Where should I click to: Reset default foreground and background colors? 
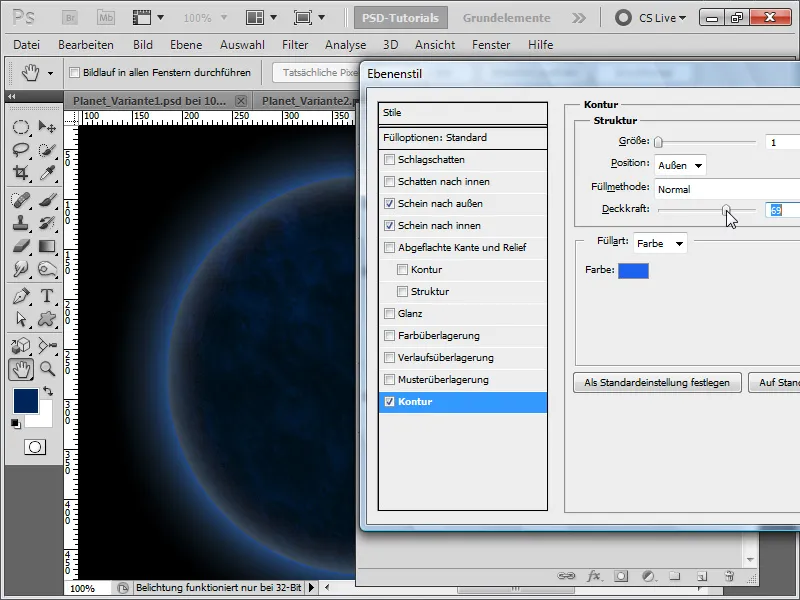tap(16, 423)
